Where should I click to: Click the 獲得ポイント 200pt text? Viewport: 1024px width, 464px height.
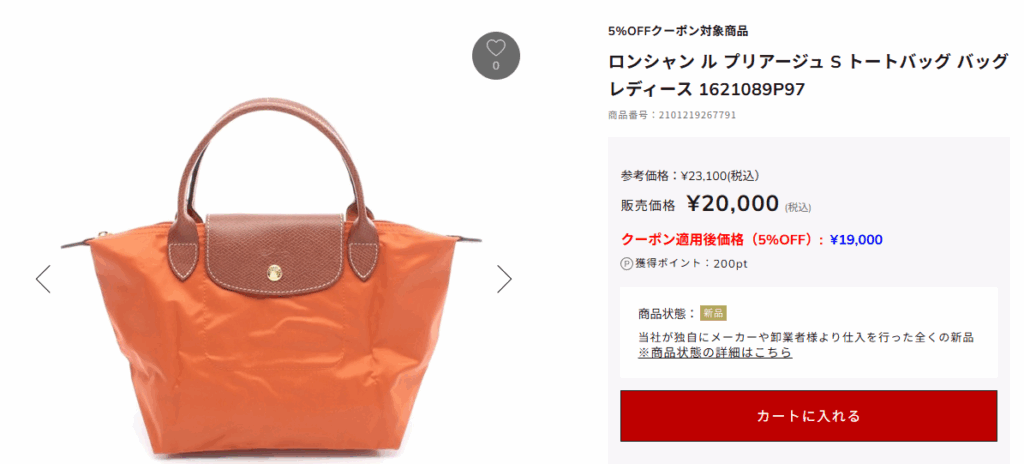click(x=692, y=264)
